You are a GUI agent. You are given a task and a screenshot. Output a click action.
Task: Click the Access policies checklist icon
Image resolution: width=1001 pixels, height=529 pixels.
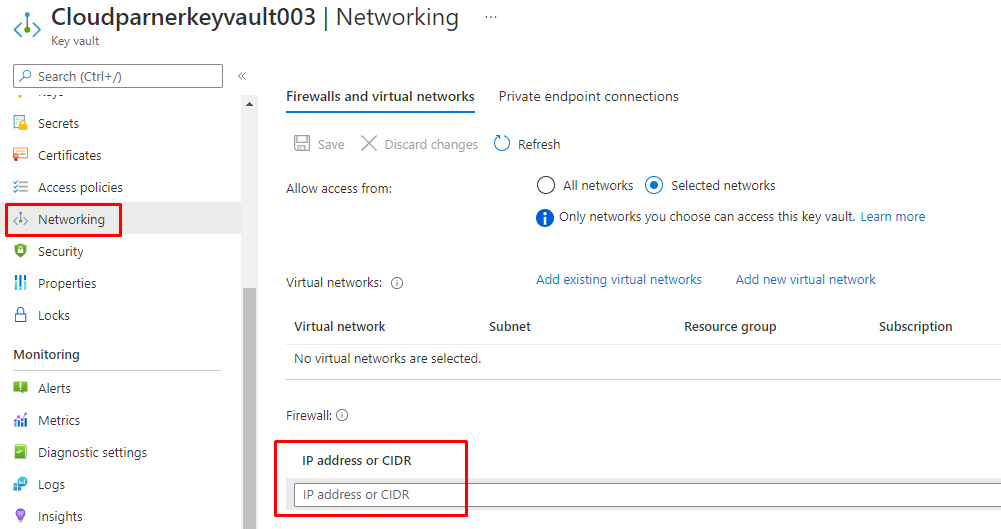(20, 187)
